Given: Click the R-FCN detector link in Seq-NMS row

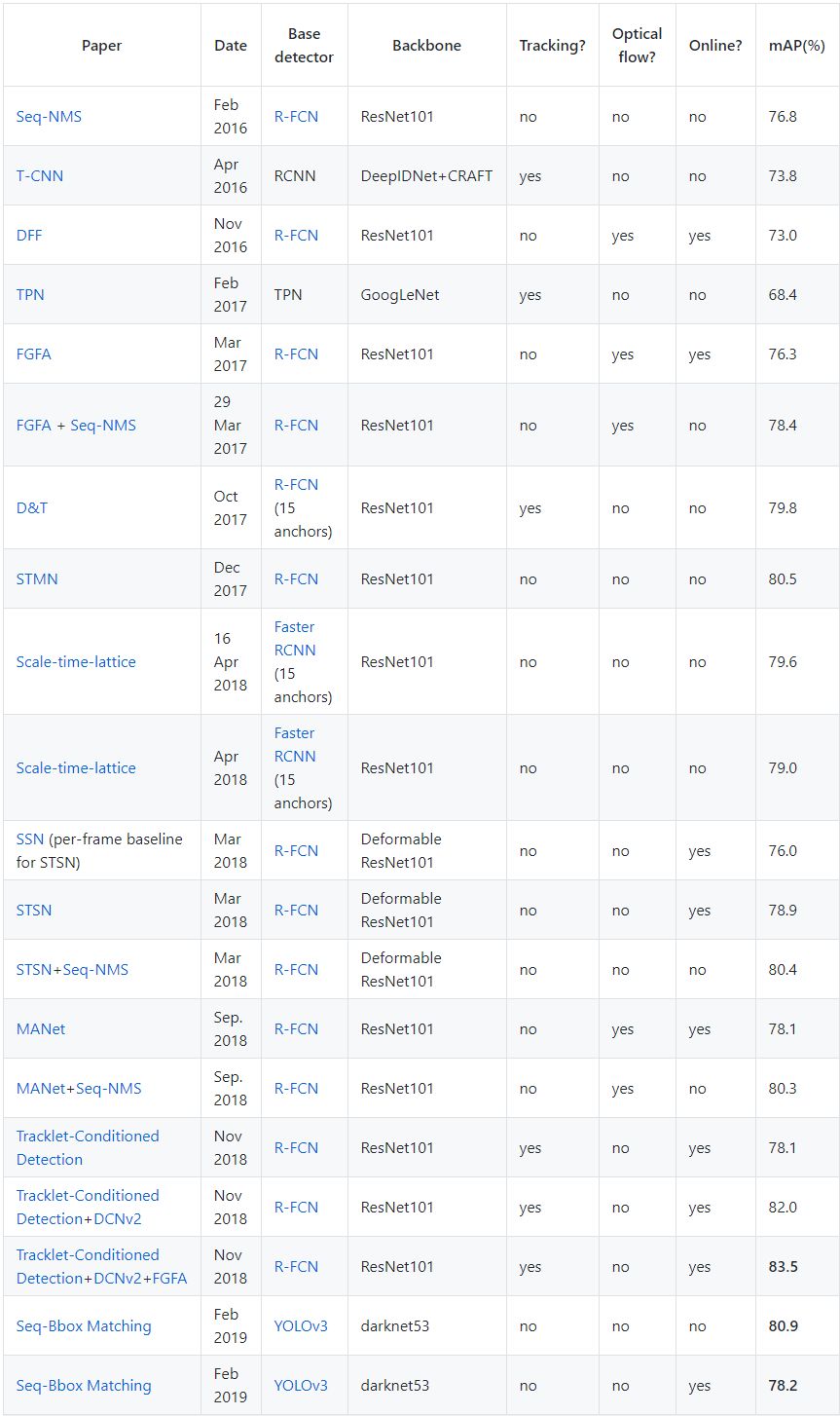Looking at the screenshot, I should click(x=296, y=116).
